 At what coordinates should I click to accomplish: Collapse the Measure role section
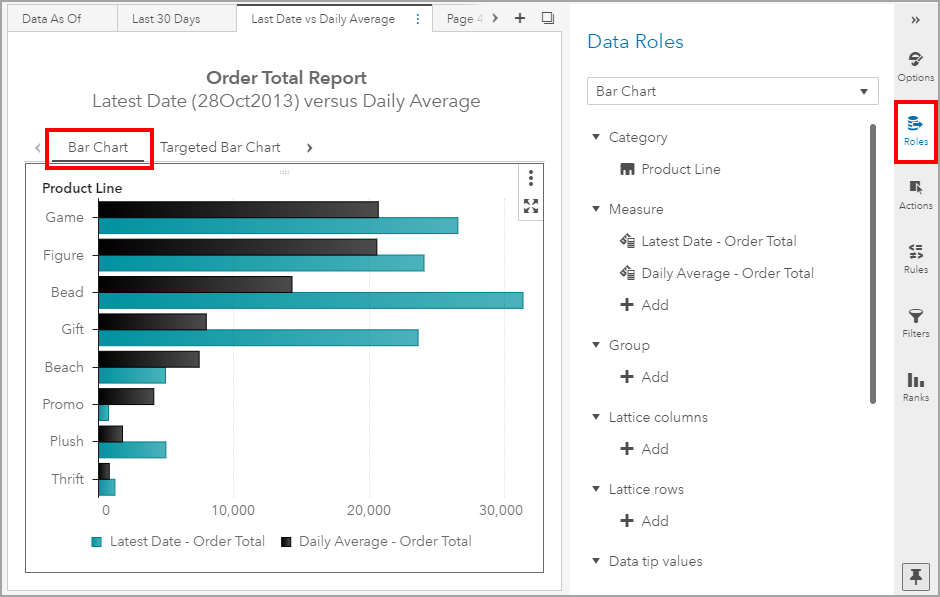point(597,209)
